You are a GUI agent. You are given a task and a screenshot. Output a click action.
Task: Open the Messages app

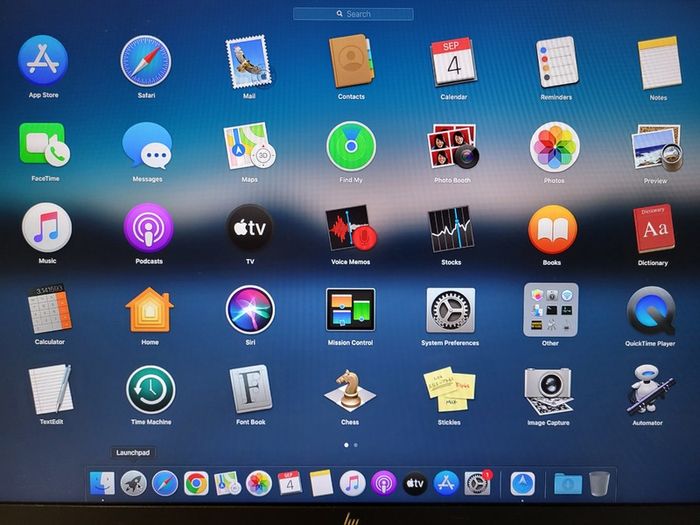point(147,146)
